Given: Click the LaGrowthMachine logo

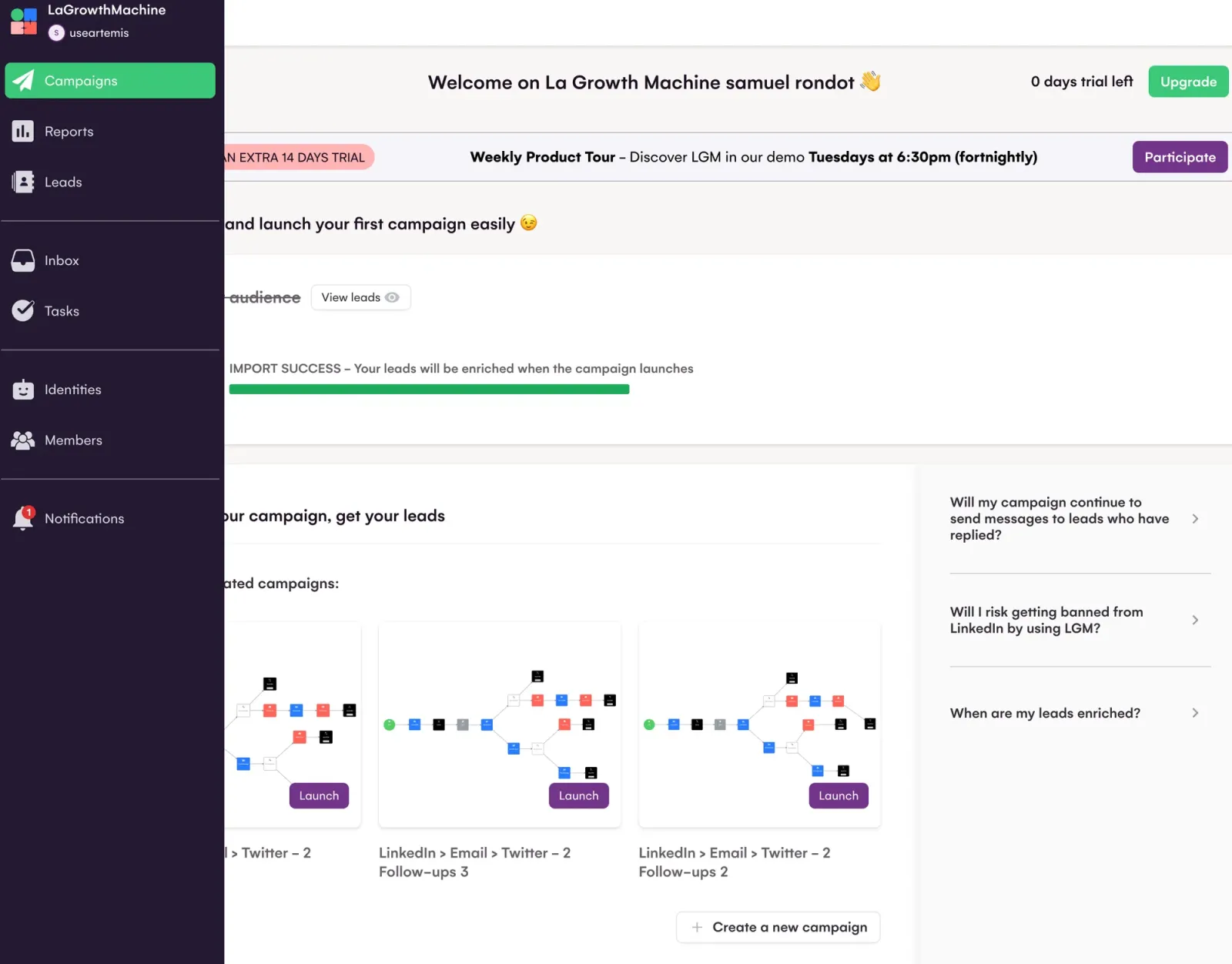Looking at the screenshot, I should coord(24,22).
